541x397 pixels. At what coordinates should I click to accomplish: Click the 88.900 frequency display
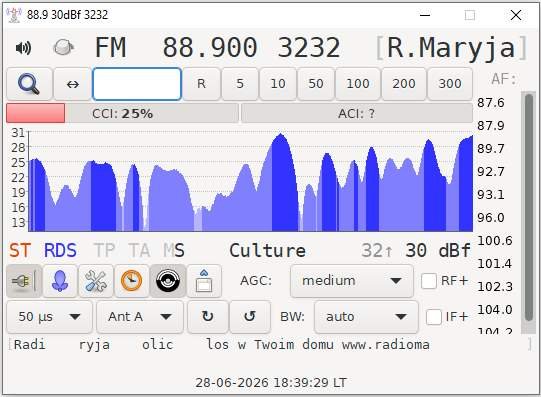tap(210, 47)
